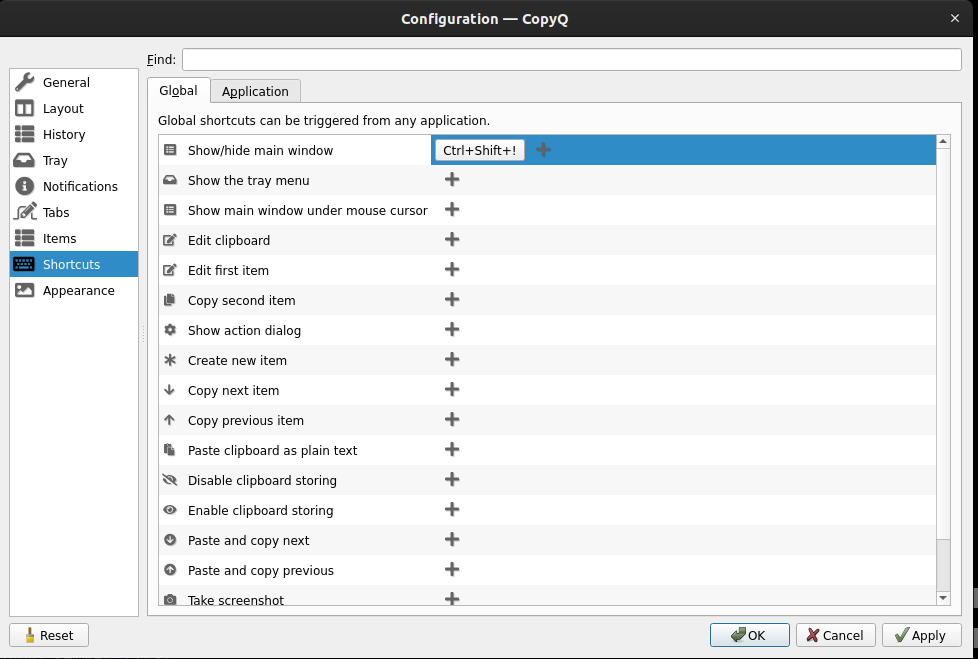Image resolution: width=978 pixels, height=659 pixels.
Task: Add shortcut for Take screenshot
Action: (452, 598)
